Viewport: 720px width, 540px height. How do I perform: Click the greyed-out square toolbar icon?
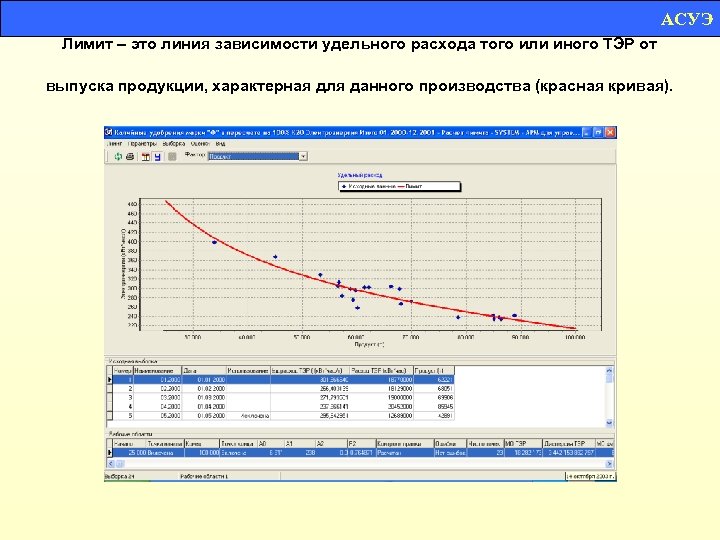[x=172, y=157]
